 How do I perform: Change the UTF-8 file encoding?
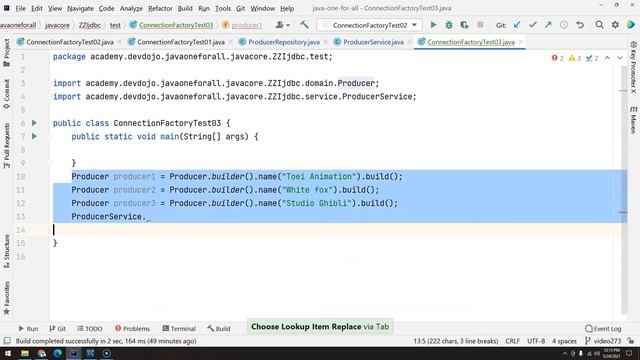click(x=536, y=341)
